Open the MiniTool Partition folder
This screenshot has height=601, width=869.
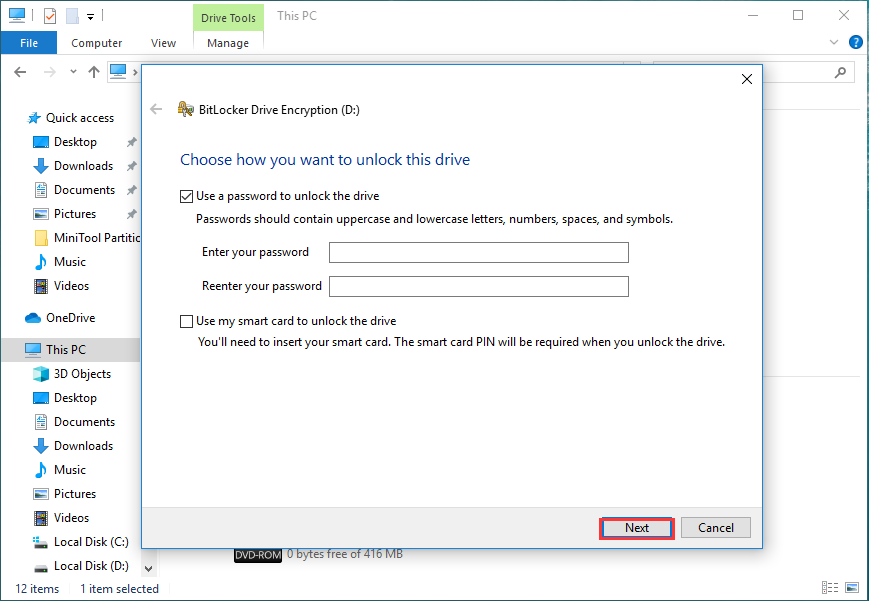(88, 238)
